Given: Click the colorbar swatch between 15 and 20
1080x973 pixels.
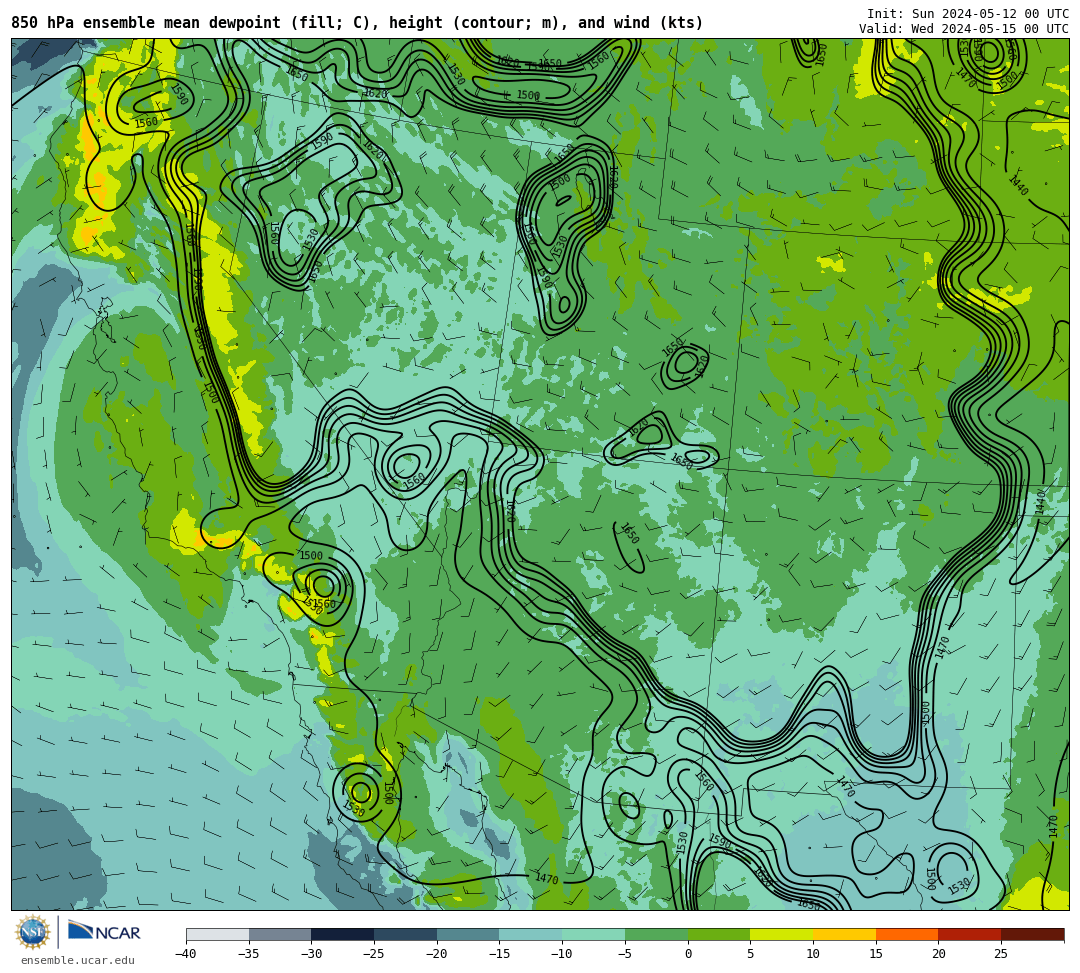Looking at the screenshot, I should [x=907, y=934].
